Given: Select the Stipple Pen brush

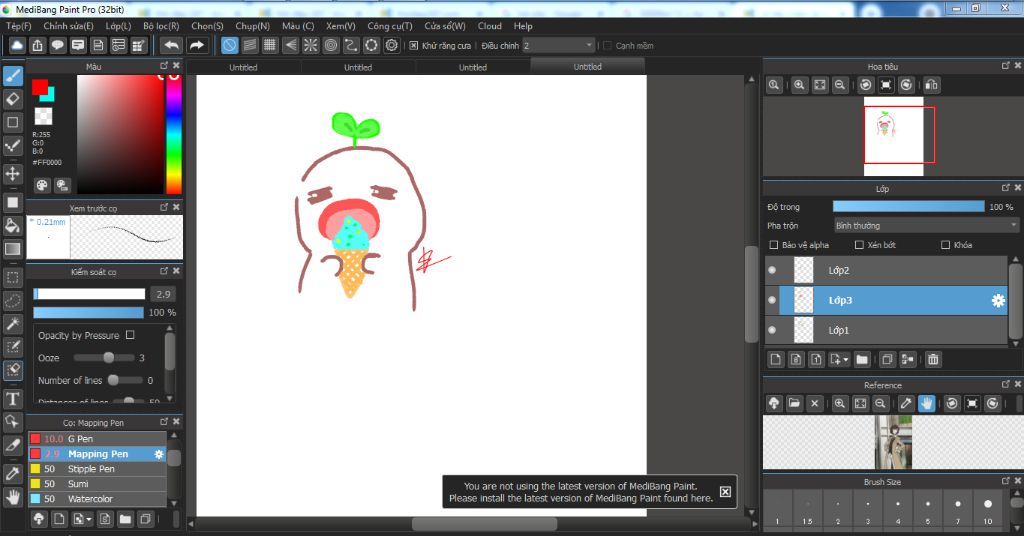Looking at the screenshot, I should [97, 469].
